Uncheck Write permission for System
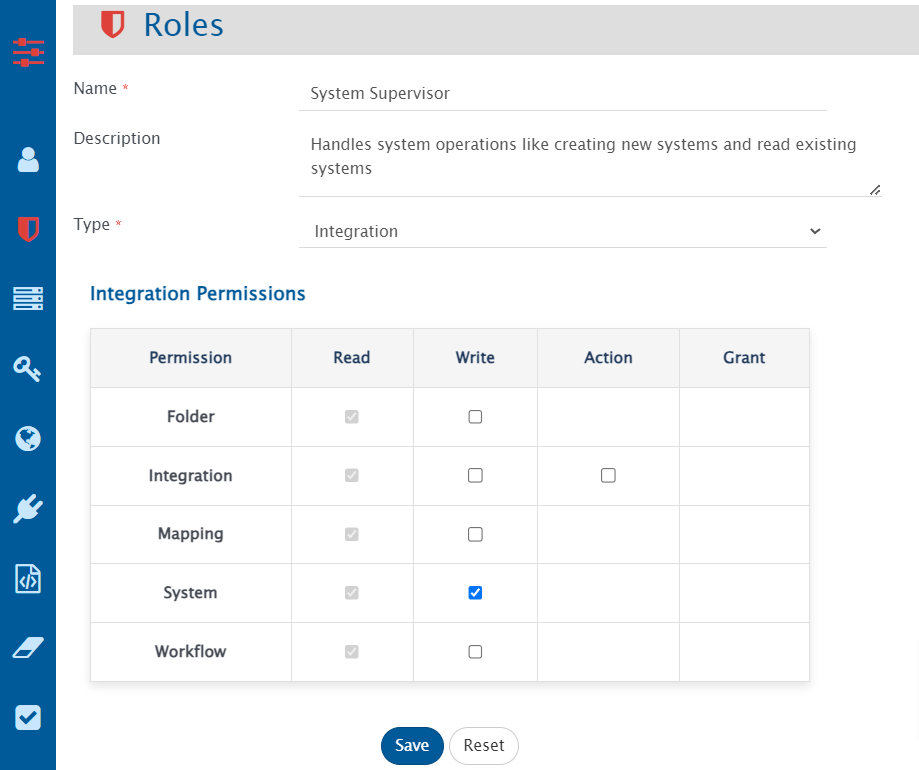 tap(475, 593)
